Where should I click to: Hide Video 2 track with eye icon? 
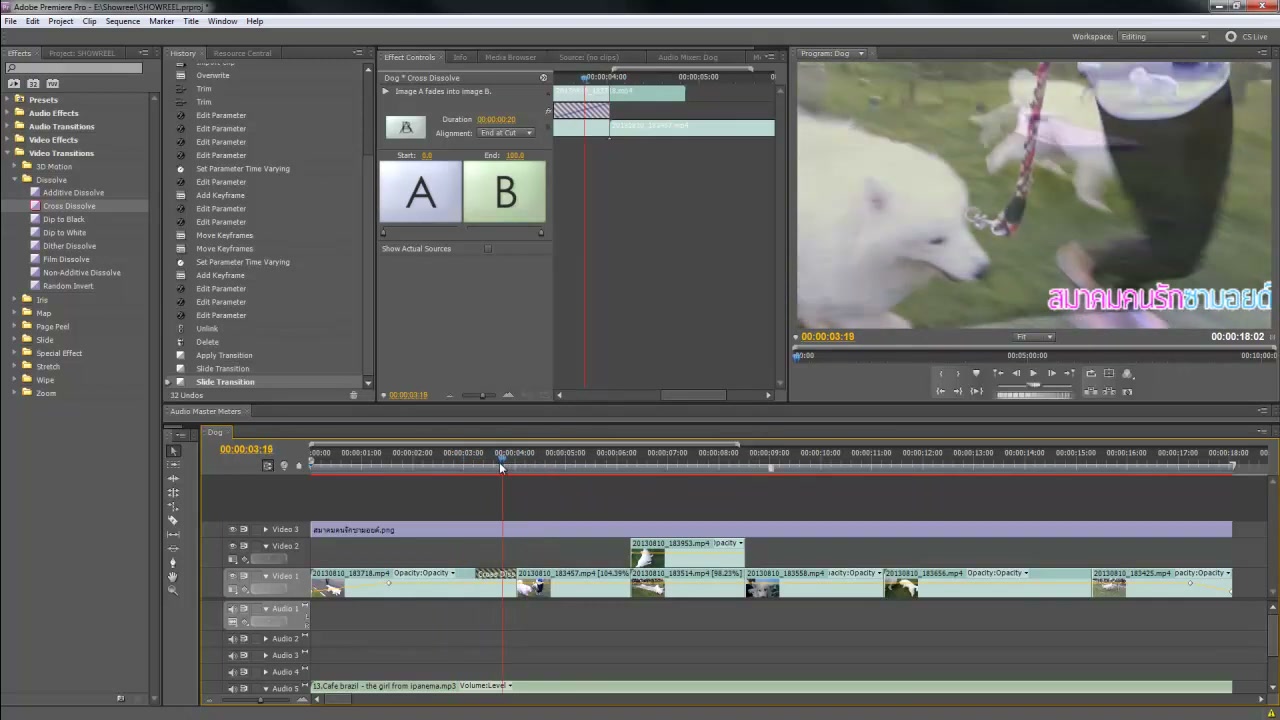click(232, 546)
